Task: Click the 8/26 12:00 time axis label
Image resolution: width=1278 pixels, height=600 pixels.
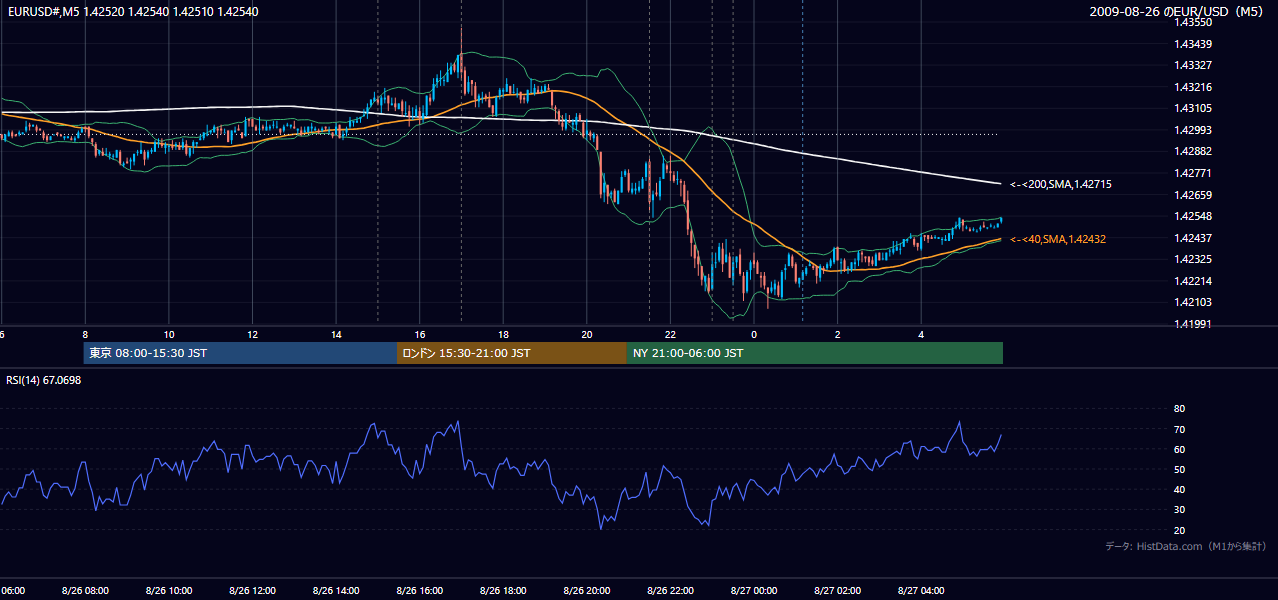Action: (x=252, y=590)
